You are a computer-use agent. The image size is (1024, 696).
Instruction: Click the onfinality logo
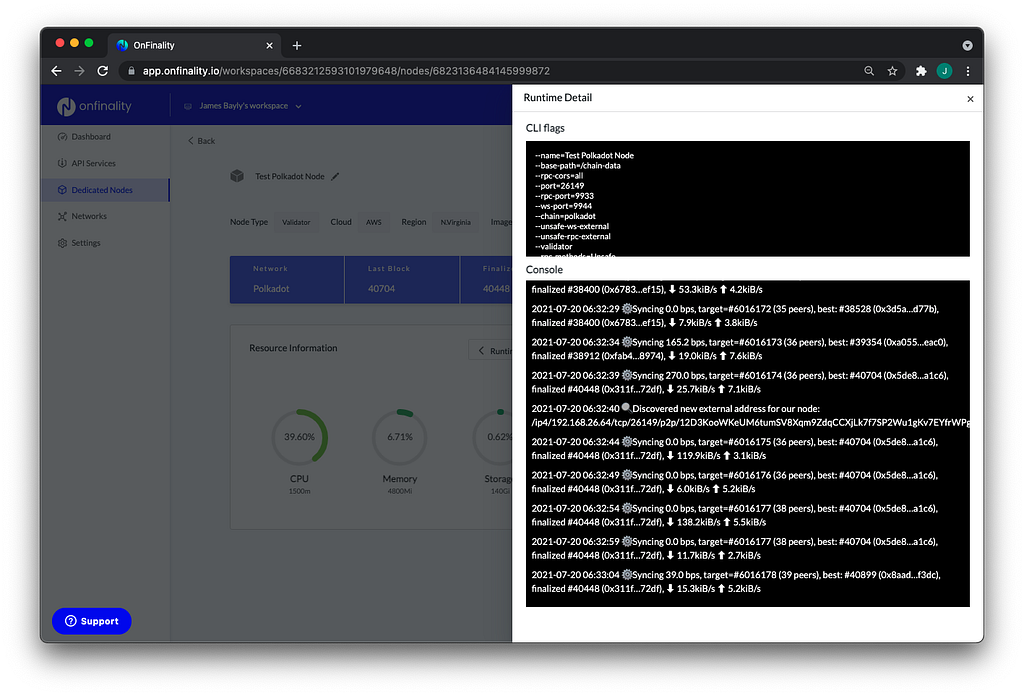pyautogui.click(x=94, y=106)
